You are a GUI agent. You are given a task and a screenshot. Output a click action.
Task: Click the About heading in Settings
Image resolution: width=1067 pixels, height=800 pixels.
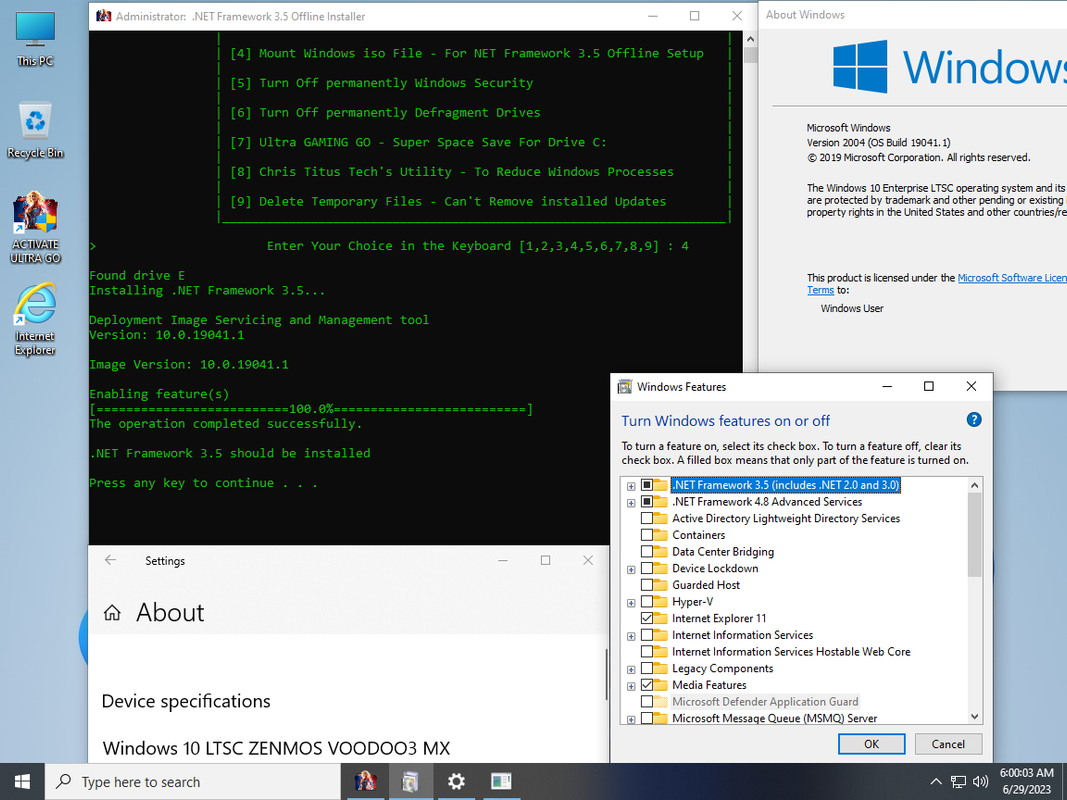point(170,612)
